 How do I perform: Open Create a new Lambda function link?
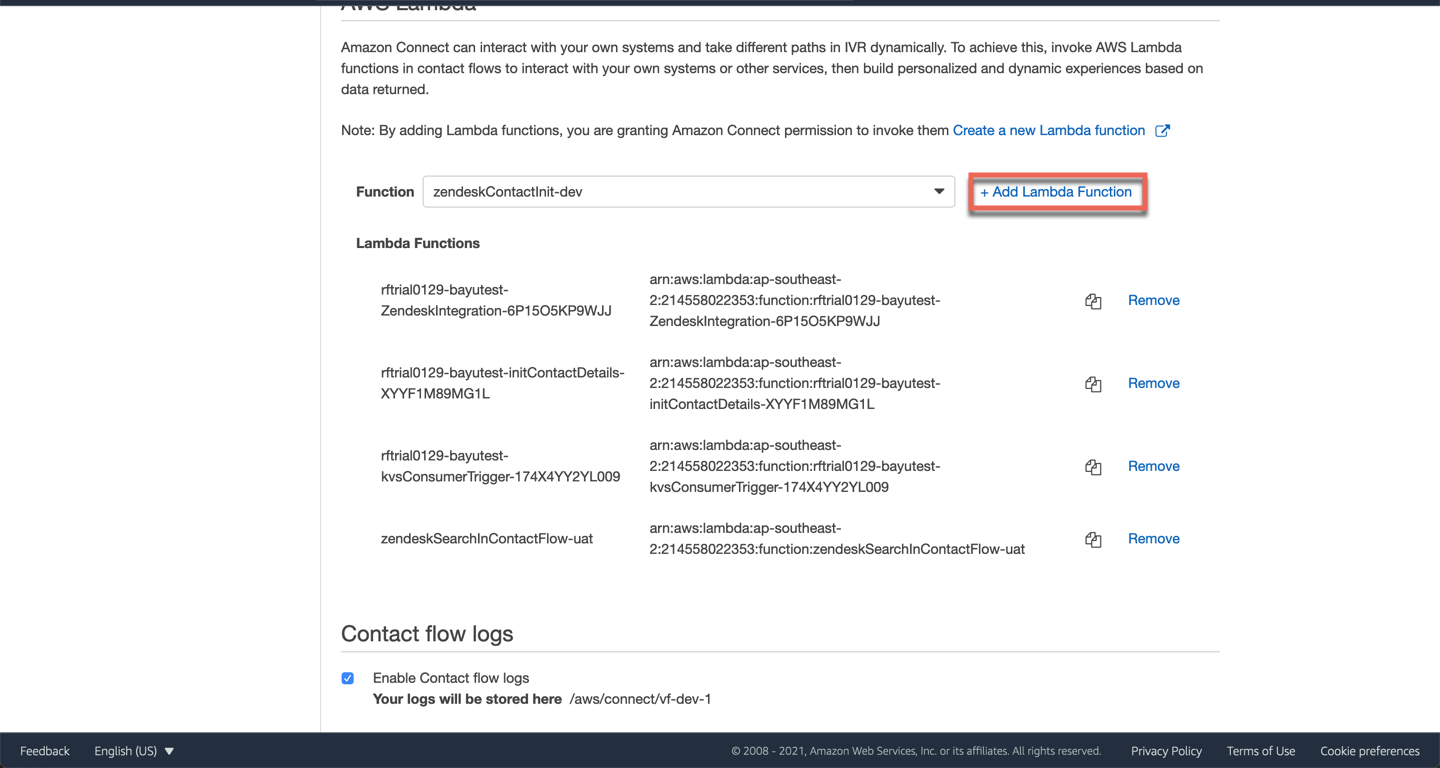point(1048,131)
